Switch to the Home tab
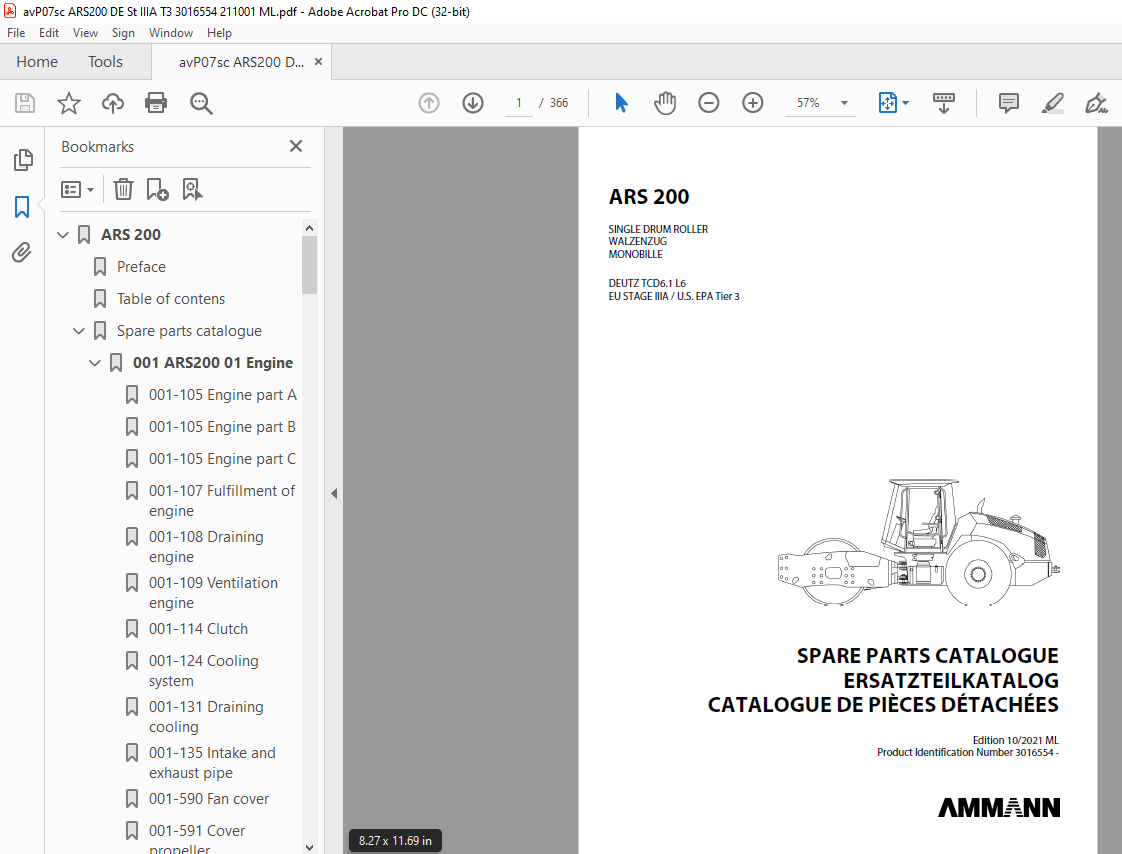The height and width of the screenshot is (854, 1122). pos(37,62)
